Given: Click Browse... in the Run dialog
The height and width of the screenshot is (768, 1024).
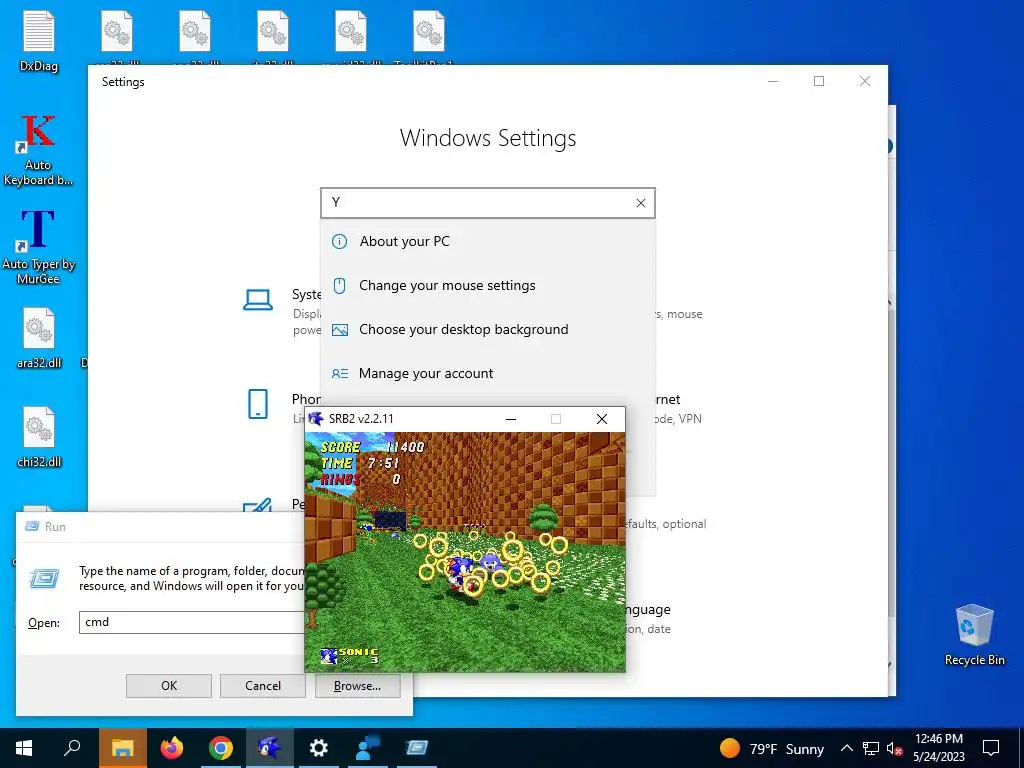Looking at the screenshot, I should (357, 686).
